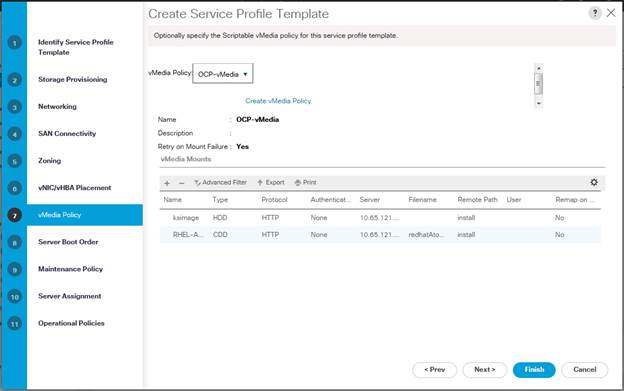Click the CDD type cell

220,235
